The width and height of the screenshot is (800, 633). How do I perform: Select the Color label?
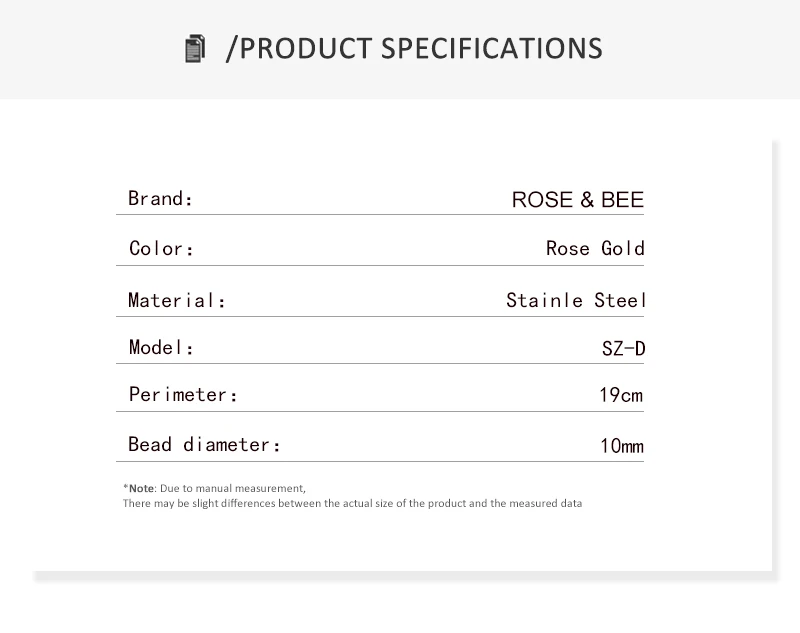pos(161,248)
